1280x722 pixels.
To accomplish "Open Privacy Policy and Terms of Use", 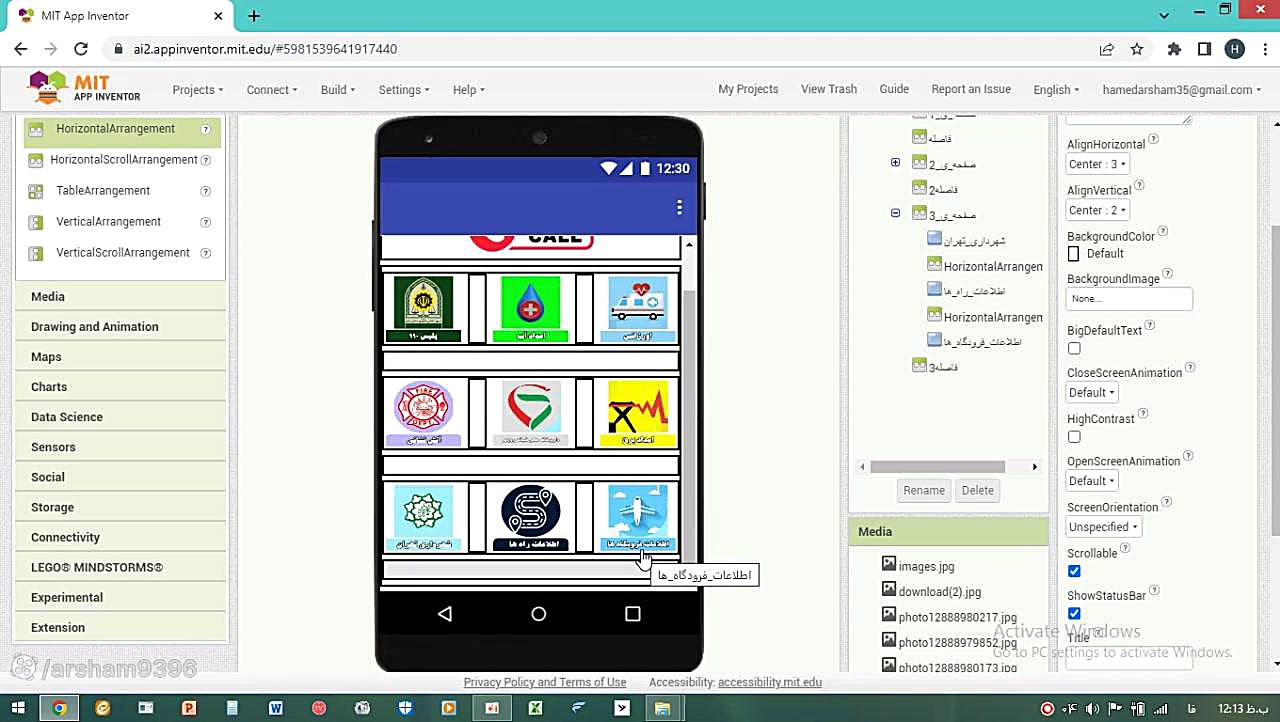I will coord(545,682).
